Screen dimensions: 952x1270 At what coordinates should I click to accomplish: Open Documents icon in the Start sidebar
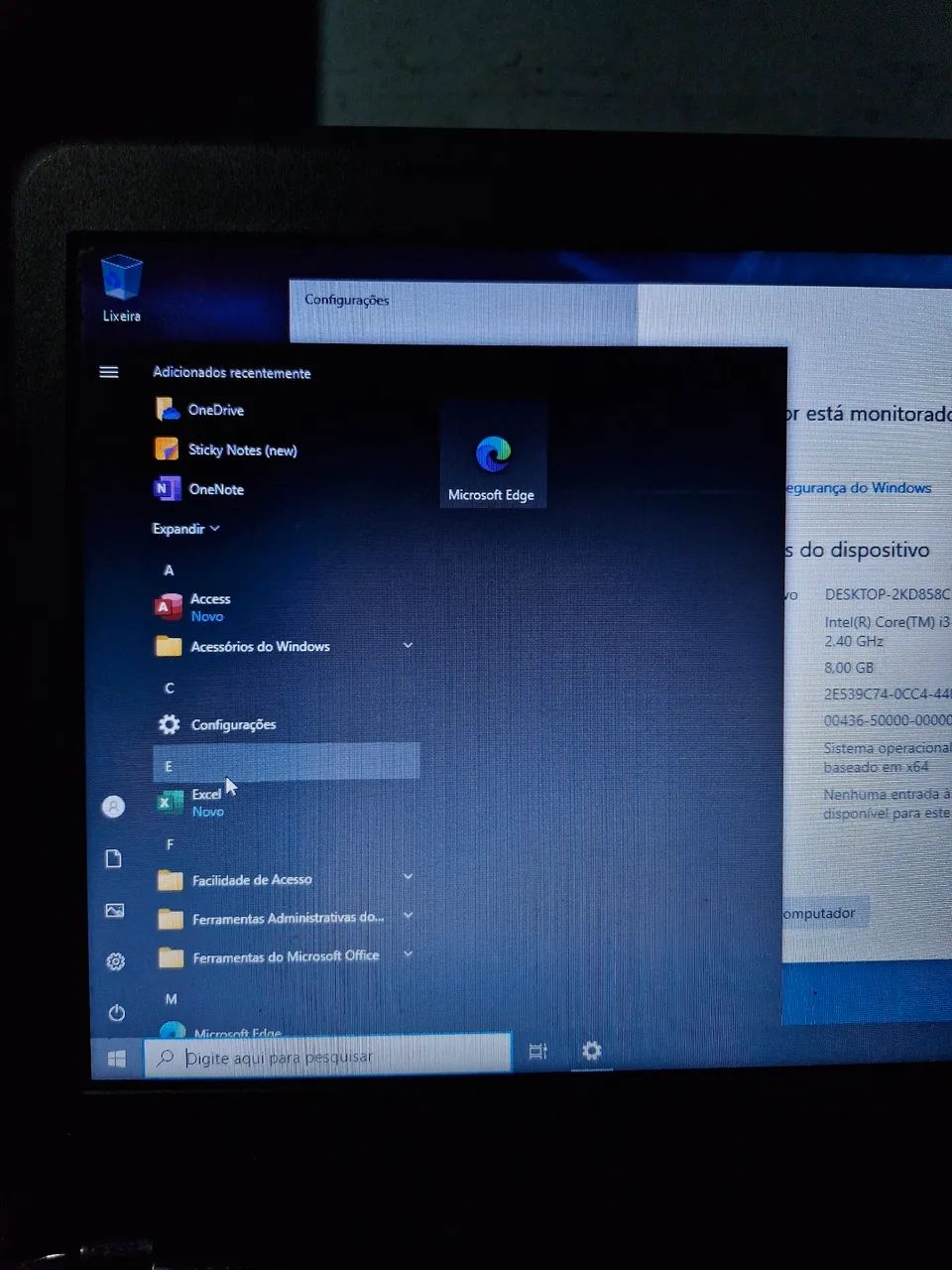(114, 858)
